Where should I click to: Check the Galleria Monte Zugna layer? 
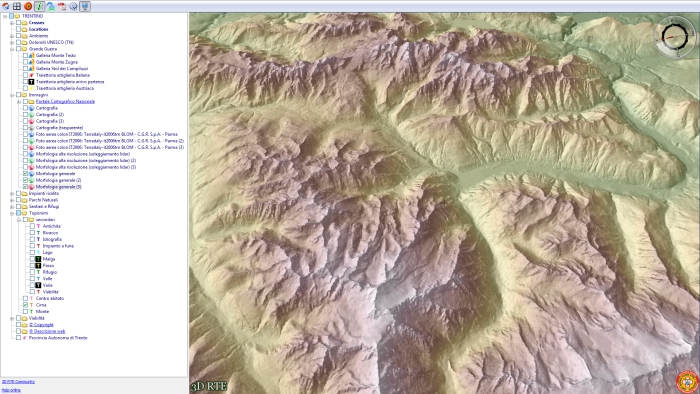tap(25, 62)
